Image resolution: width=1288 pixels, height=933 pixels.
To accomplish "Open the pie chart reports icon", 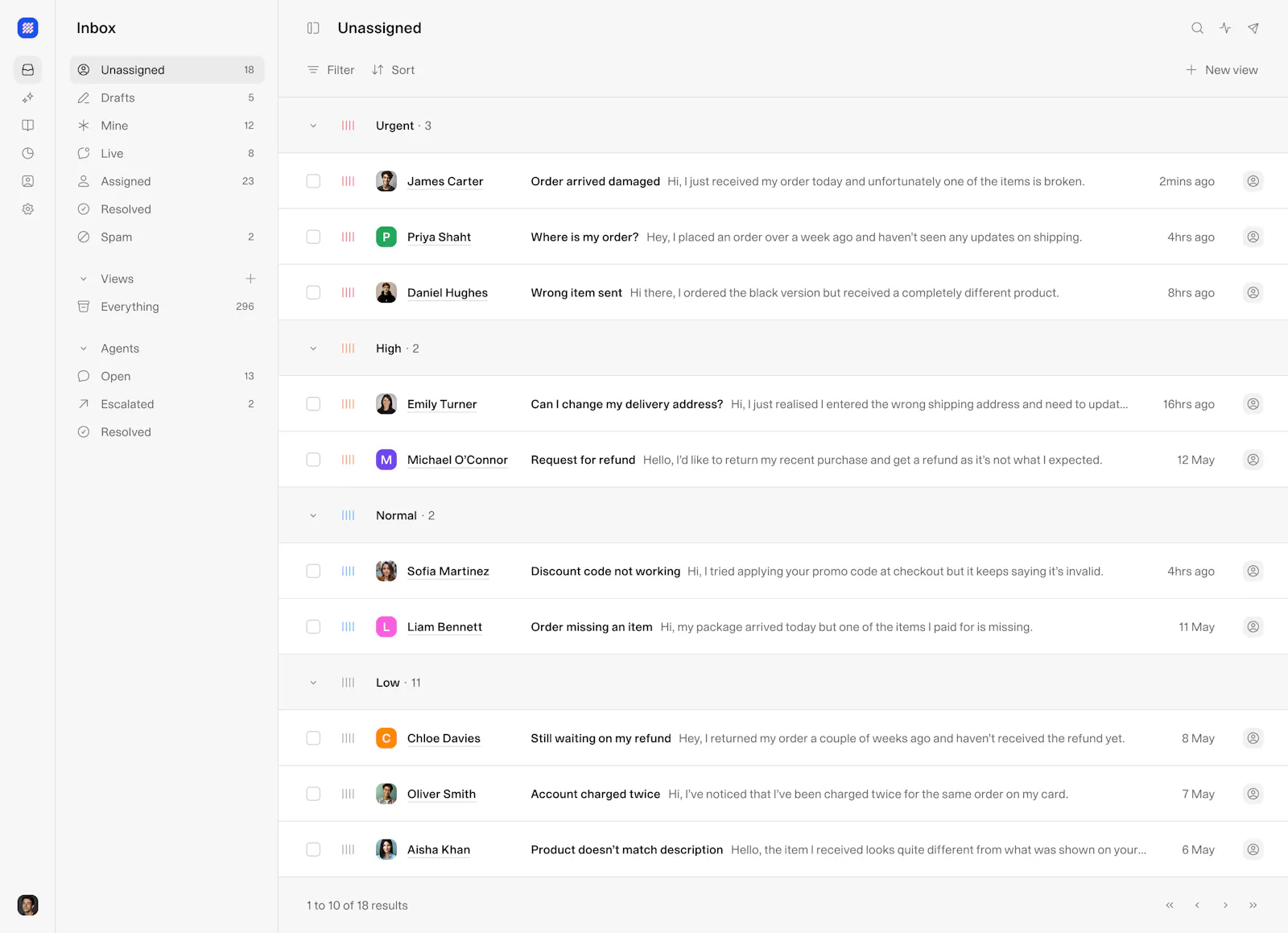I will pos(28,153).
